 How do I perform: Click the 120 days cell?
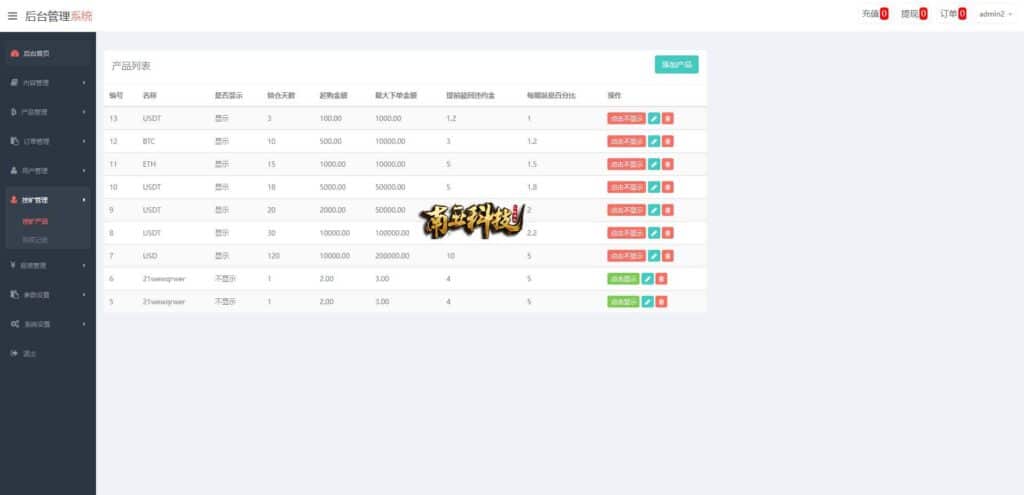(273, 256)
